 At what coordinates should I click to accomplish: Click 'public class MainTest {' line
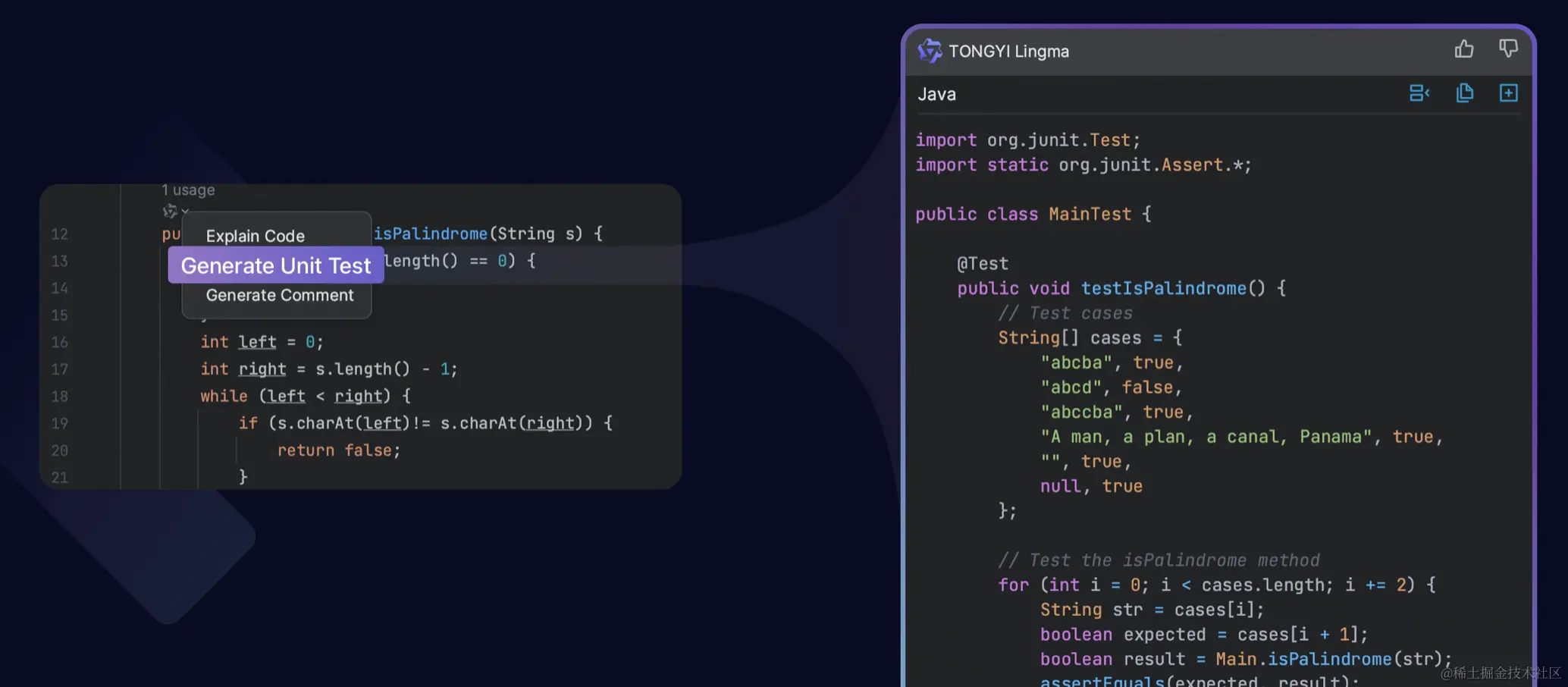1033,214
